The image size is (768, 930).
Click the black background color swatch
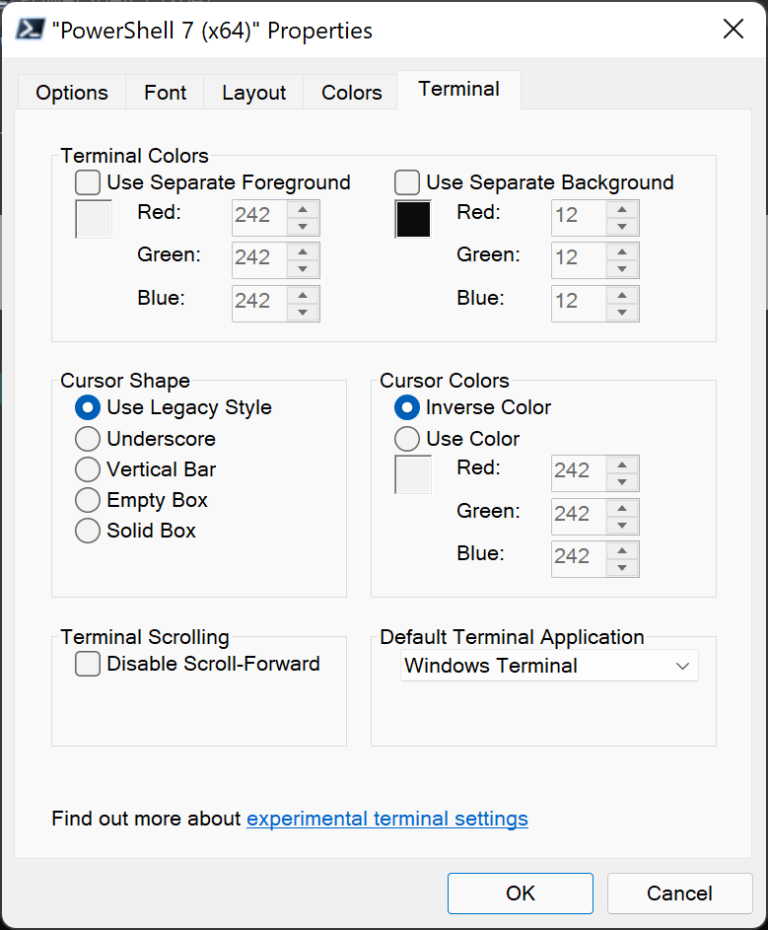[x=413, y=220]
